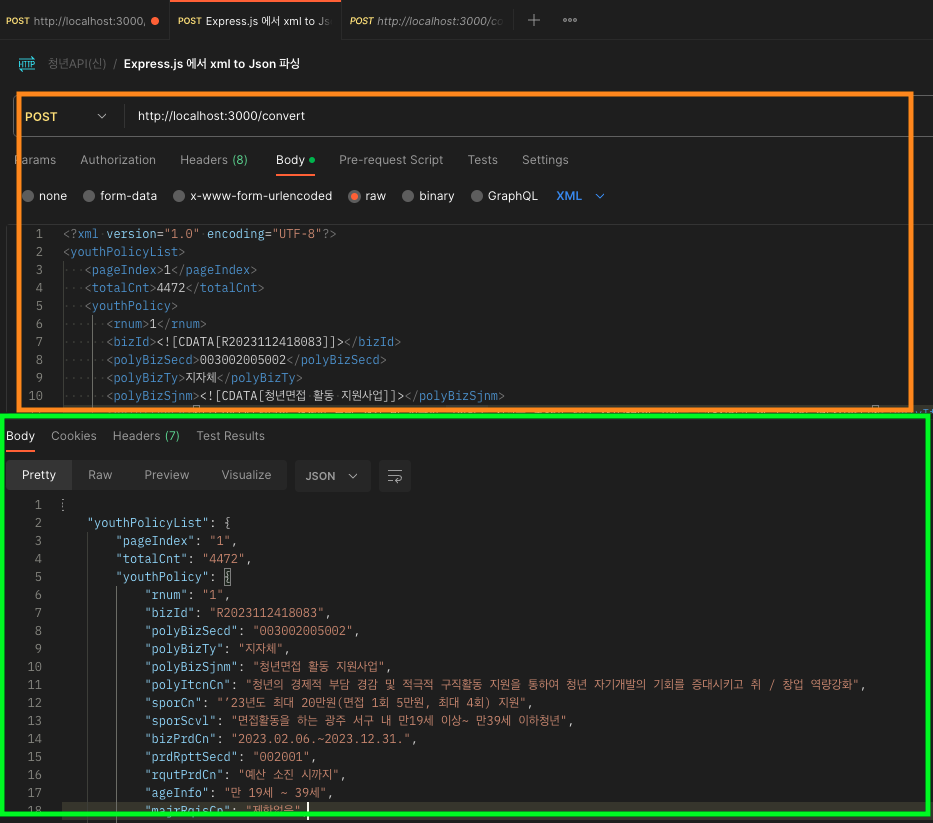This screenshot has width=933, height=823.
Task: Click the "sporCn" response JSON line
Action: (339, 703)
